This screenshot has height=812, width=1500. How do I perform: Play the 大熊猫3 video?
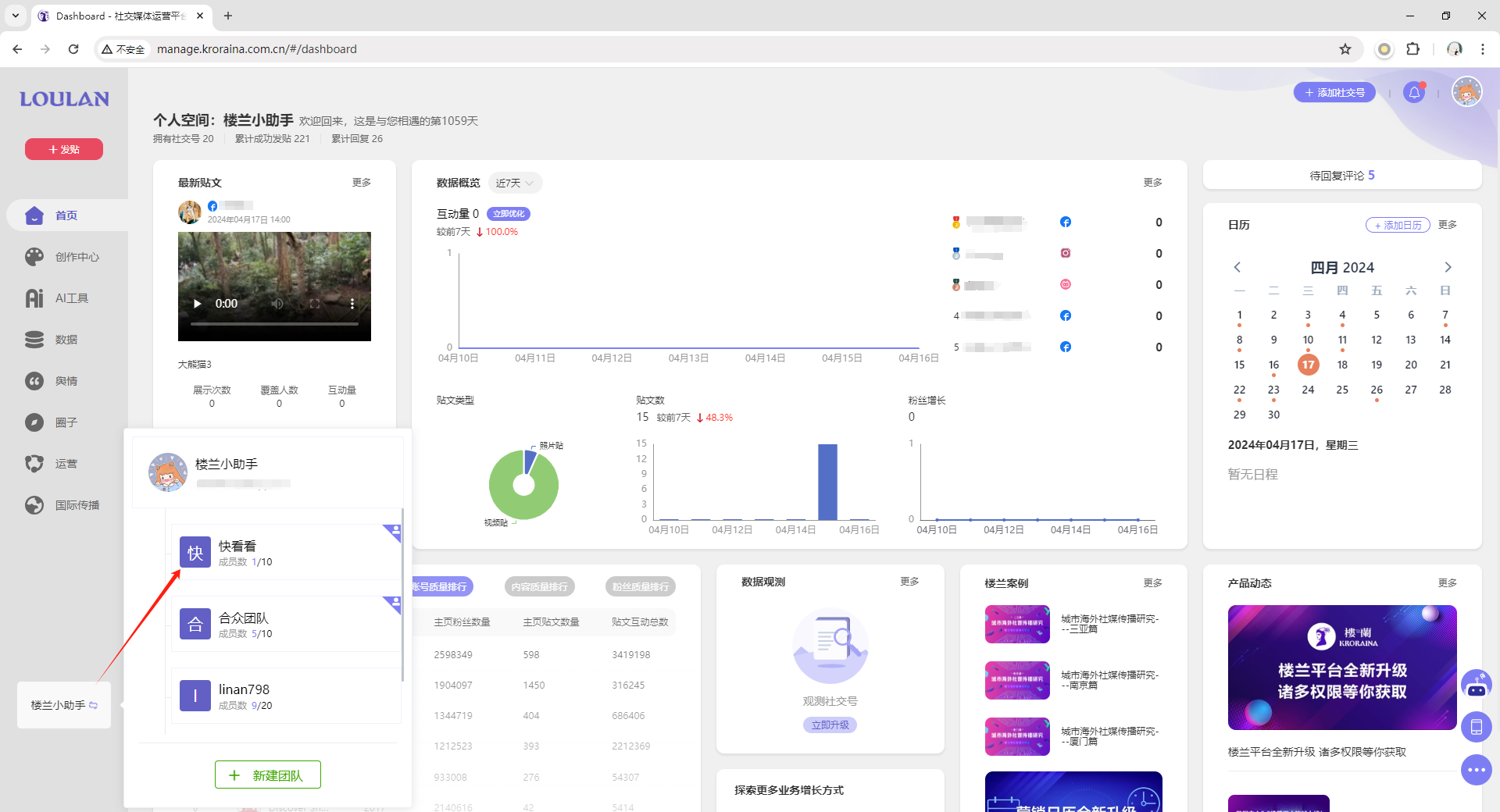pos(198,304)
